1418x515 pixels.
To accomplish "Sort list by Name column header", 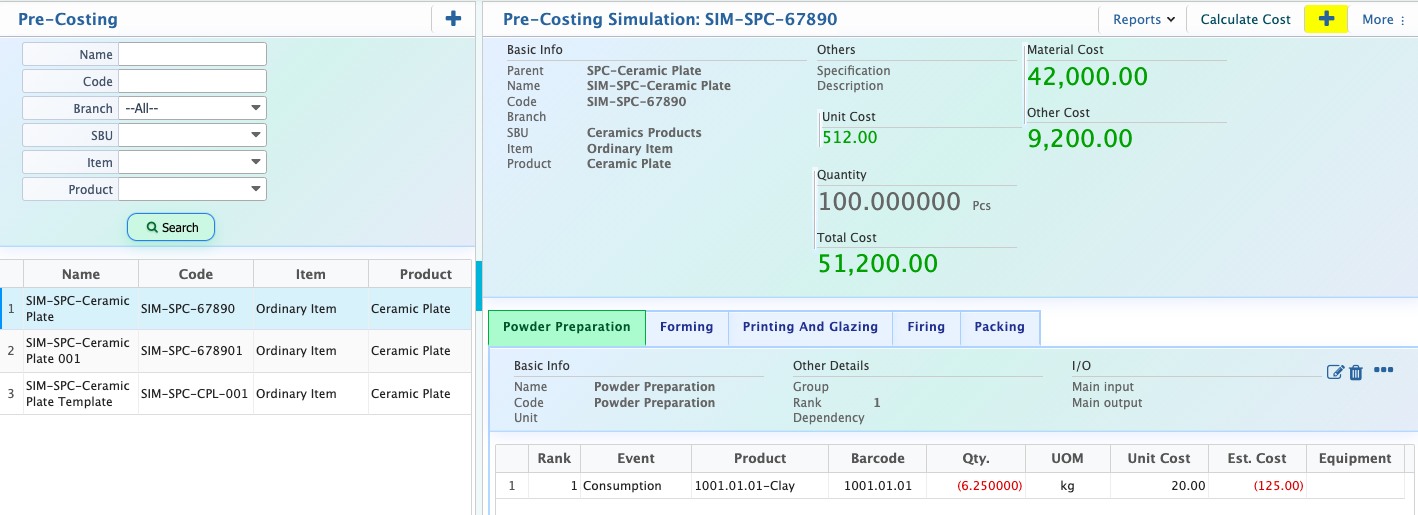I will (x=81, y=274).
